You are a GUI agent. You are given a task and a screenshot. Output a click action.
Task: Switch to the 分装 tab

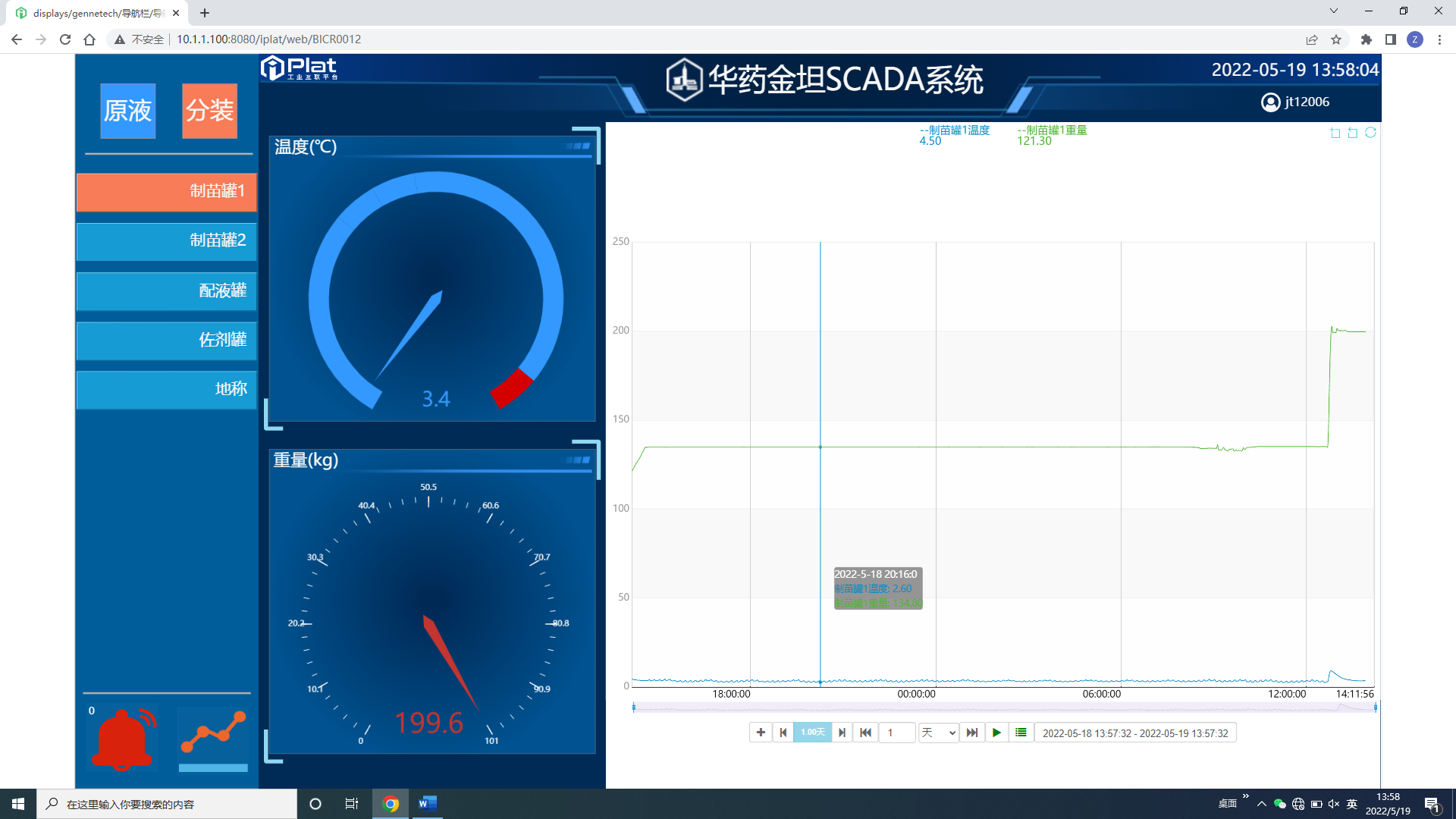[209, 111]
